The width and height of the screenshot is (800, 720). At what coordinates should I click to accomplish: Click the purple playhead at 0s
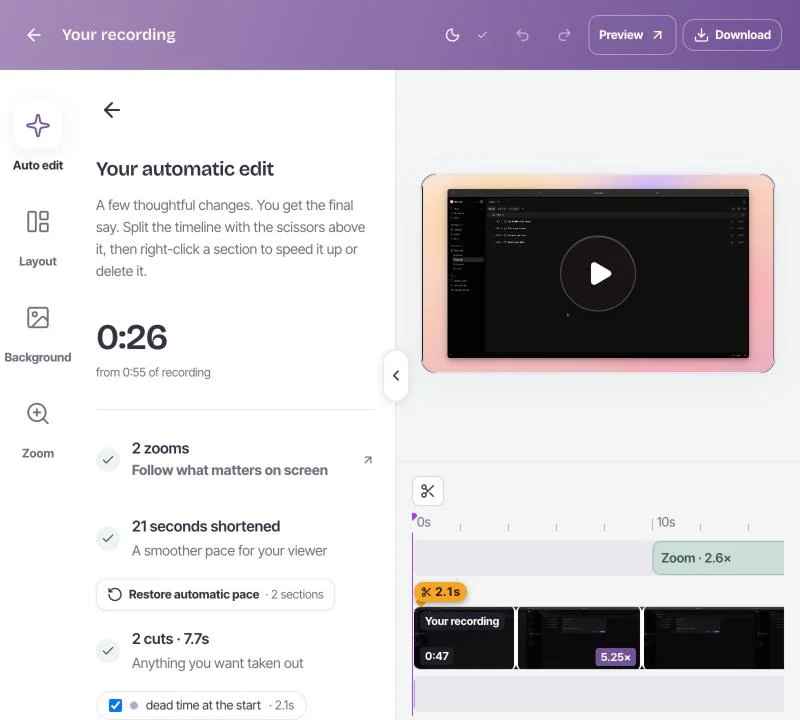(x=414, y=517)
